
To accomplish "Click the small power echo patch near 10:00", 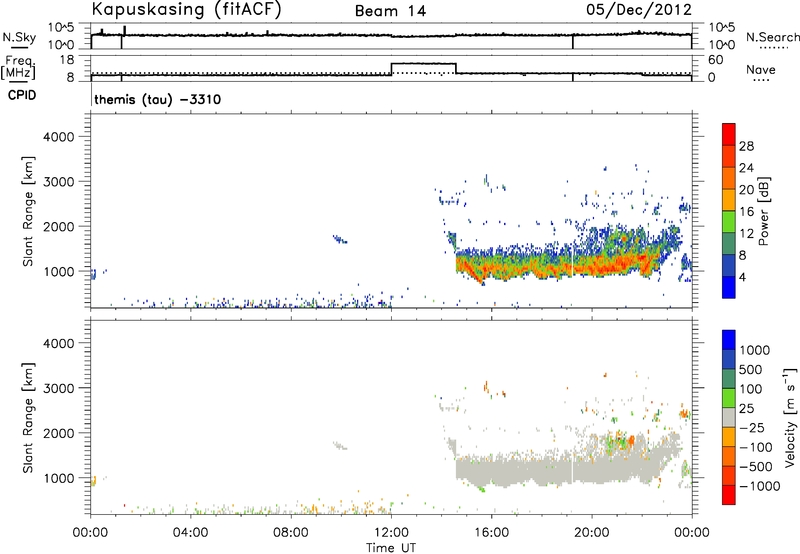I will (340, 239).
